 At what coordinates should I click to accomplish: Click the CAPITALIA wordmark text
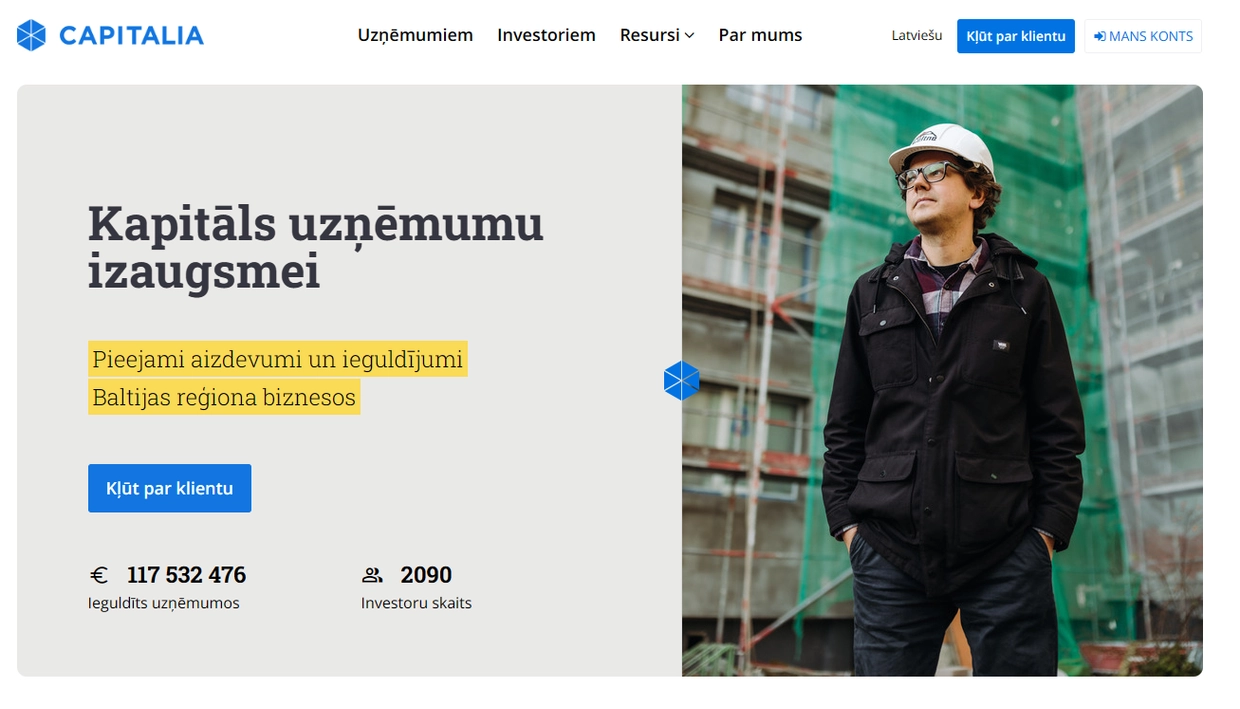tap(131, 36)
